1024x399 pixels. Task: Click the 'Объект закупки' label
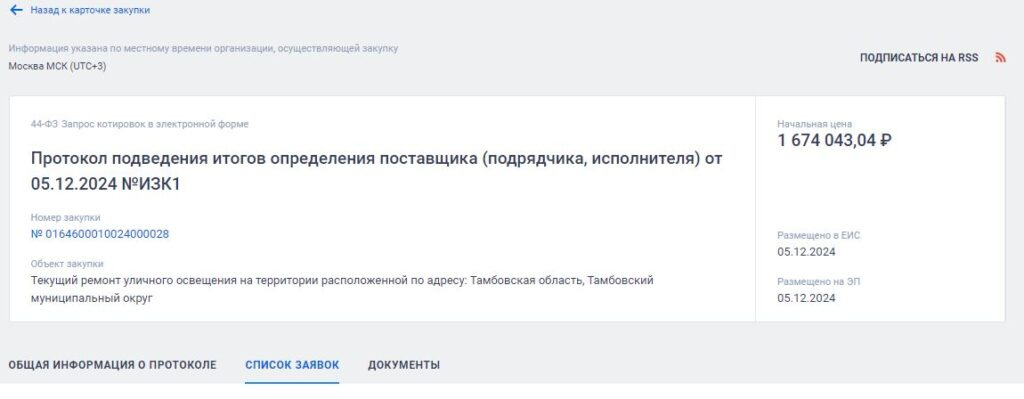pos(67,264)
